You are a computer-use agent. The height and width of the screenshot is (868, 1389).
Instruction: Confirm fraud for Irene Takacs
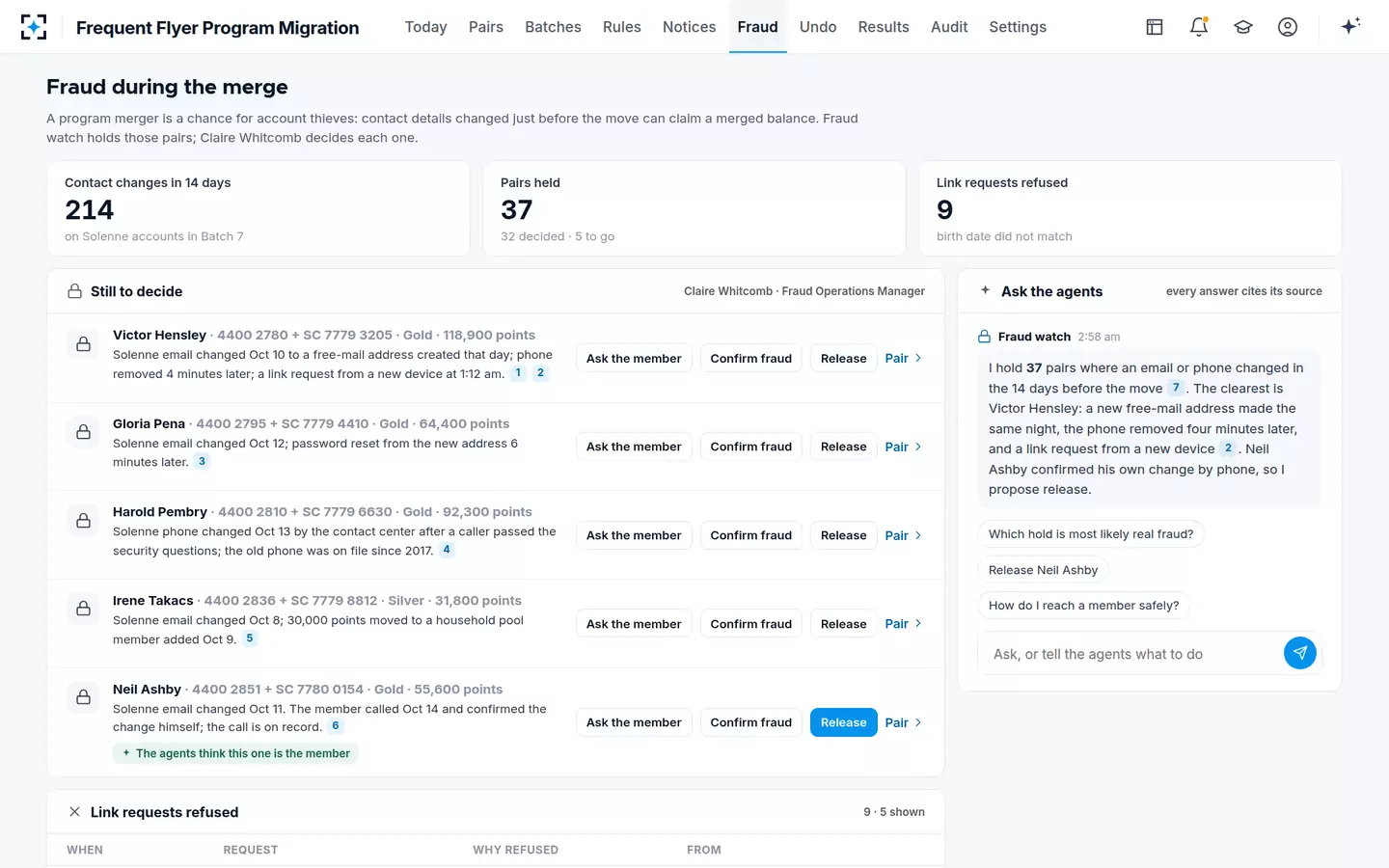click(751, 624)
